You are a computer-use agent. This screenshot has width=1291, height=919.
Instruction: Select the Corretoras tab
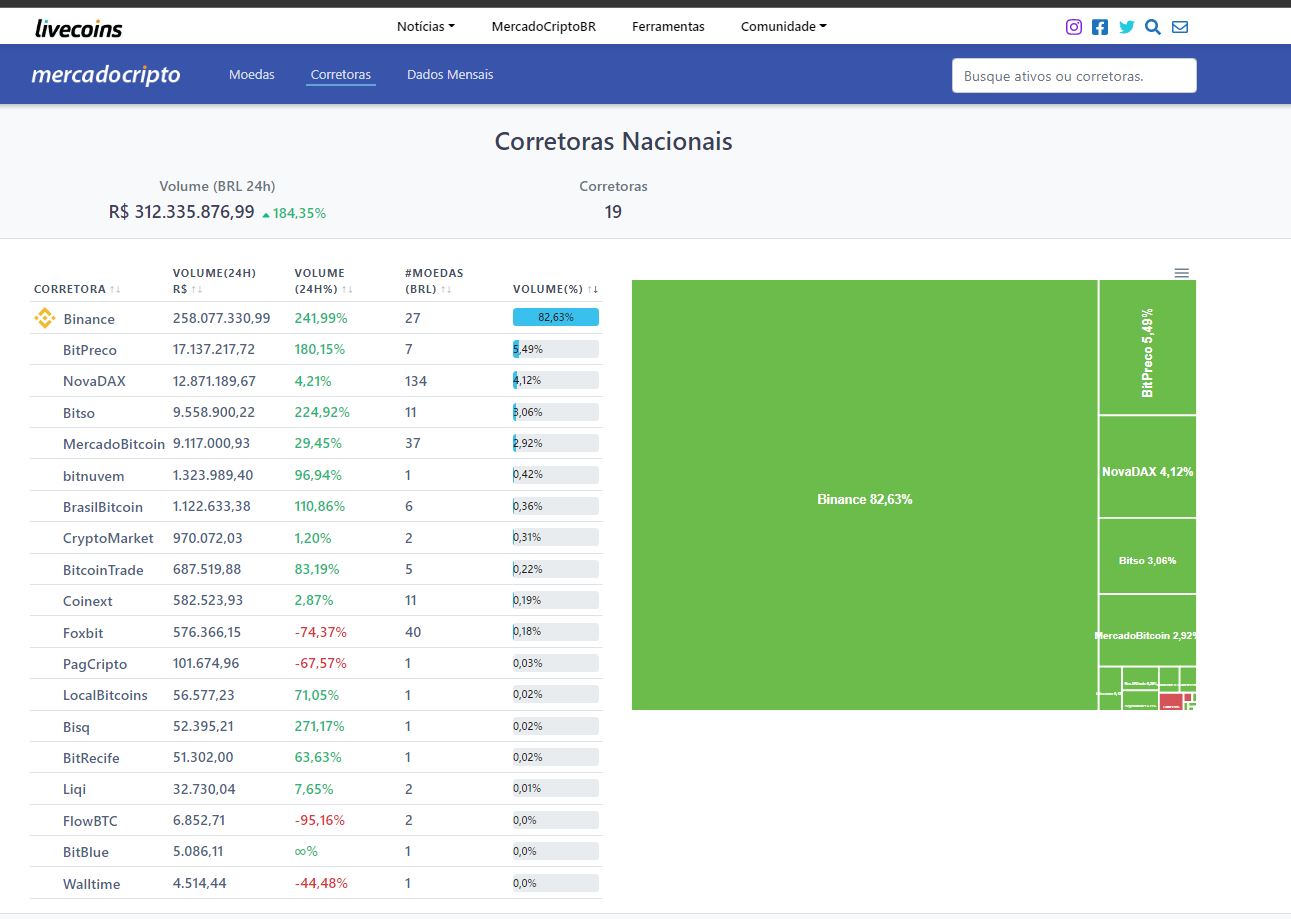coord(341,75)
